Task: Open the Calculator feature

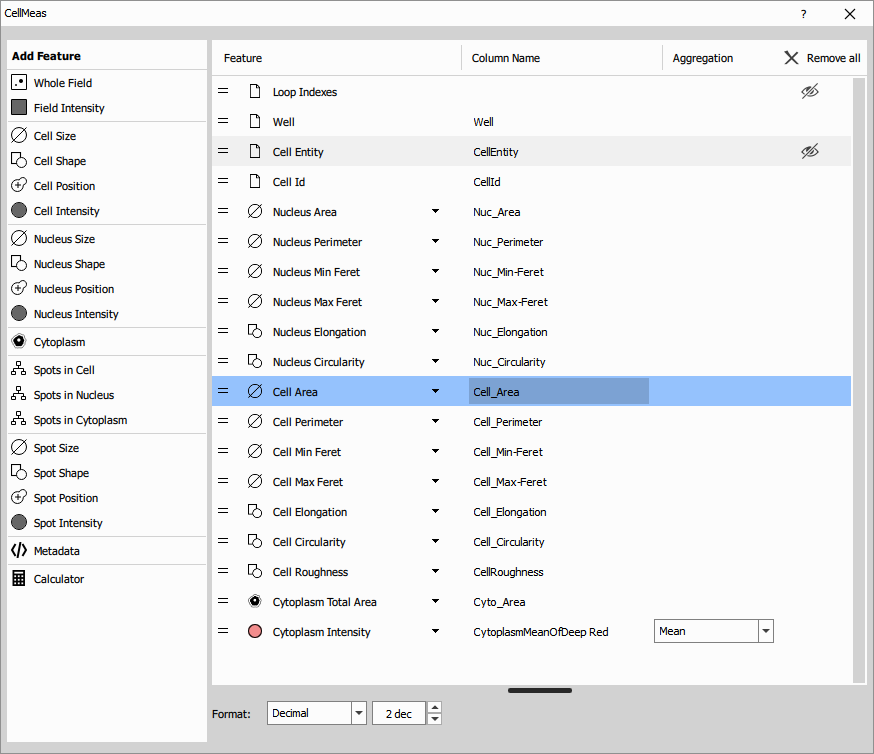Action: click(x=59, y=579)
